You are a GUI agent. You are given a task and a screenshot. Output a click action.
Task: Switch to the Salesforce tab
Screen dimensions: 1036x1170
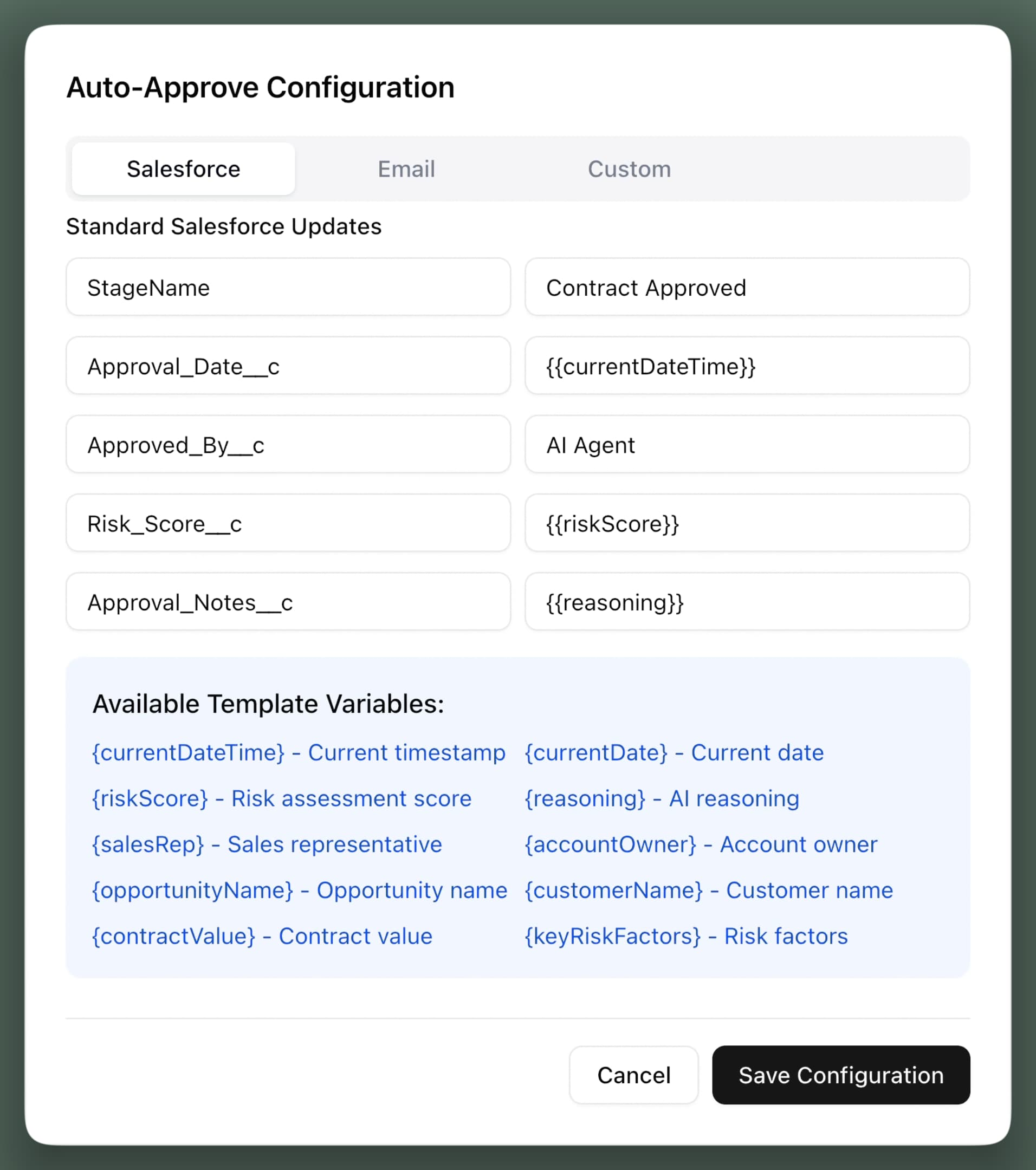point(183,169)
